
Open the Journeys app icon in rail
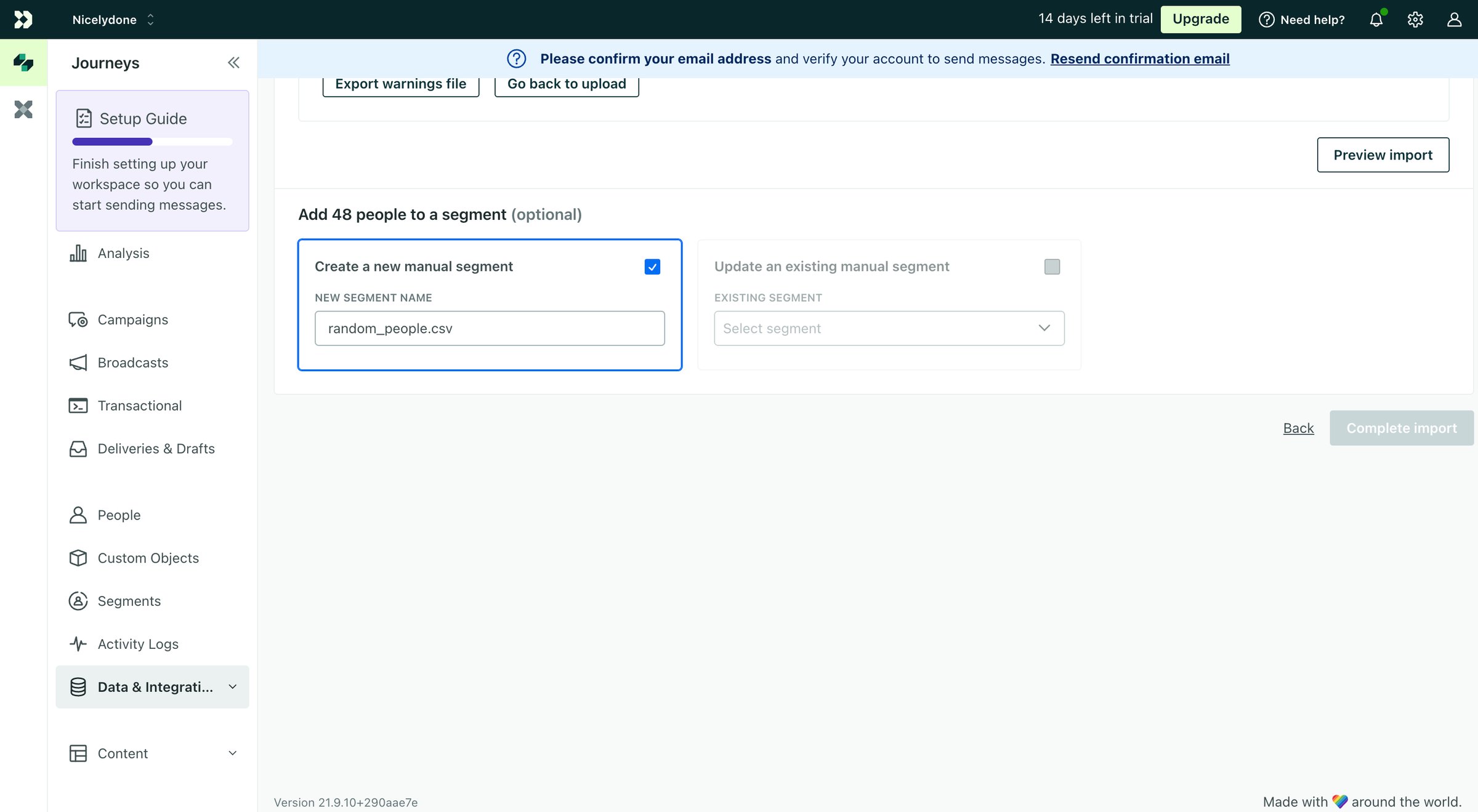[x=23, y=62]
